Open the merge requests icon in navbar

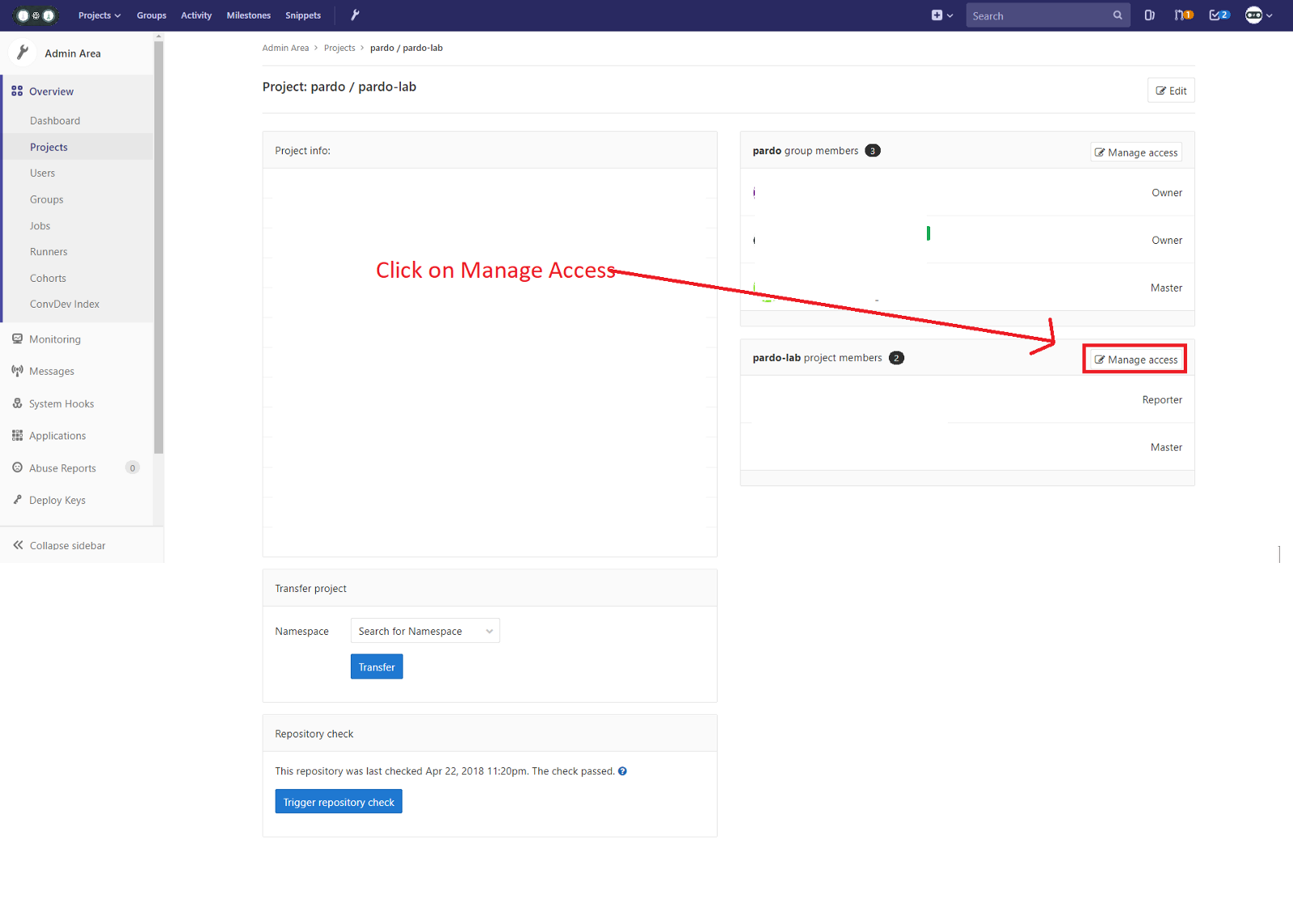pyautogui.click(x=1184, y=15)
